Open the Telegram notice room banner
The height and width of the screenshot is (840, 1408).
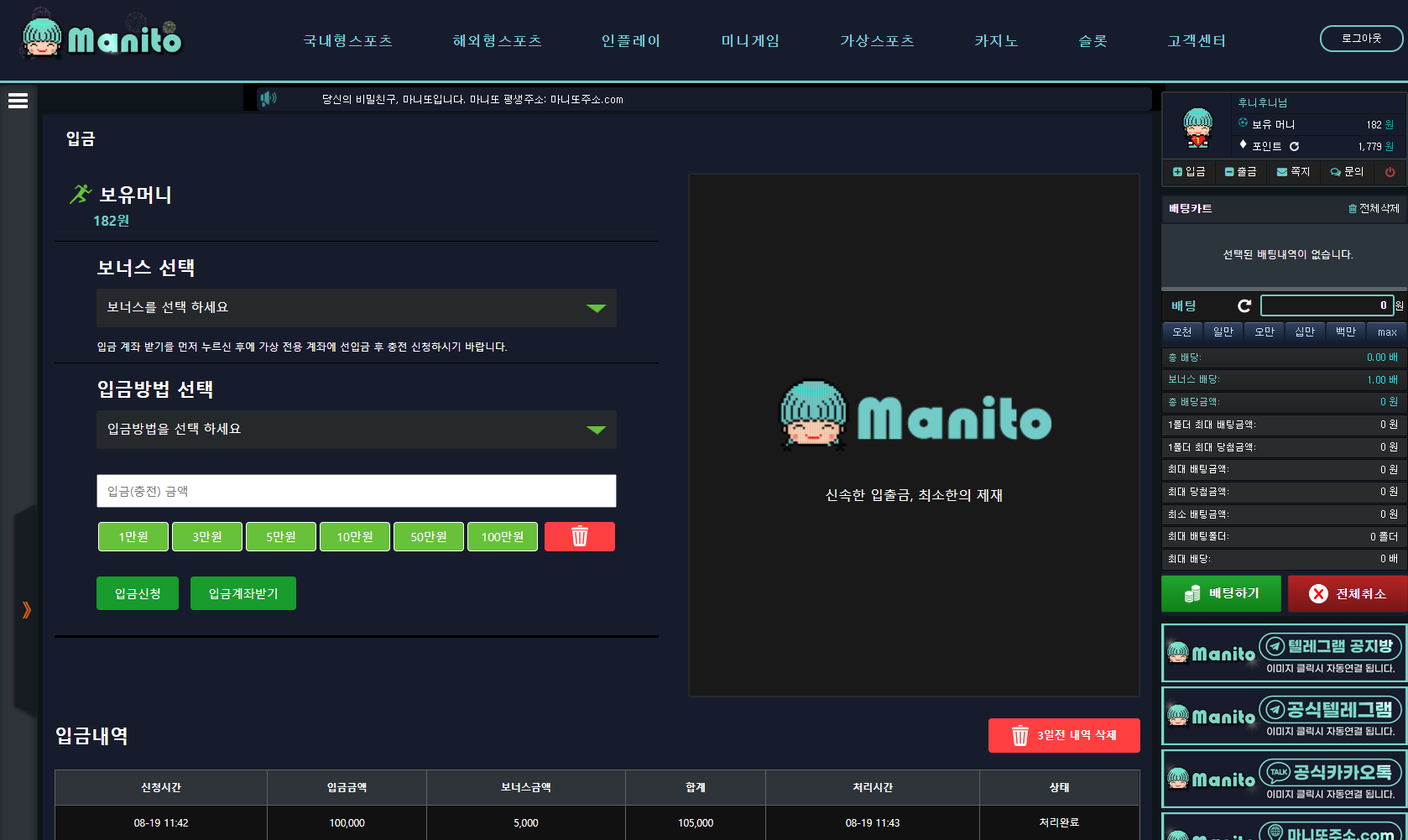[x=1284, y=653]
